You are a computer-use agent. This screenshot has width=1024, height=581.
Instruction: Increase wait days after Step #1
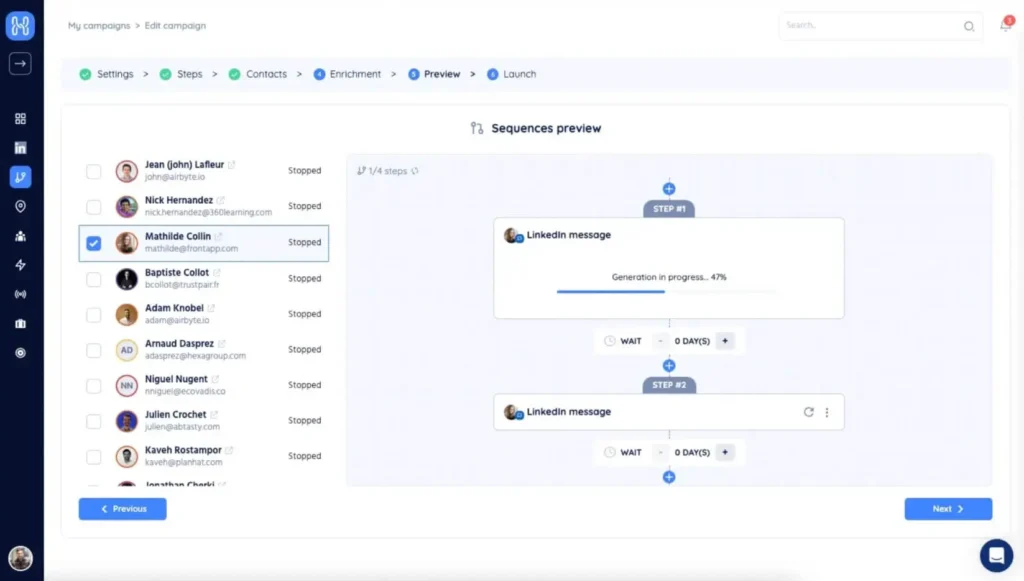[725, 341]
